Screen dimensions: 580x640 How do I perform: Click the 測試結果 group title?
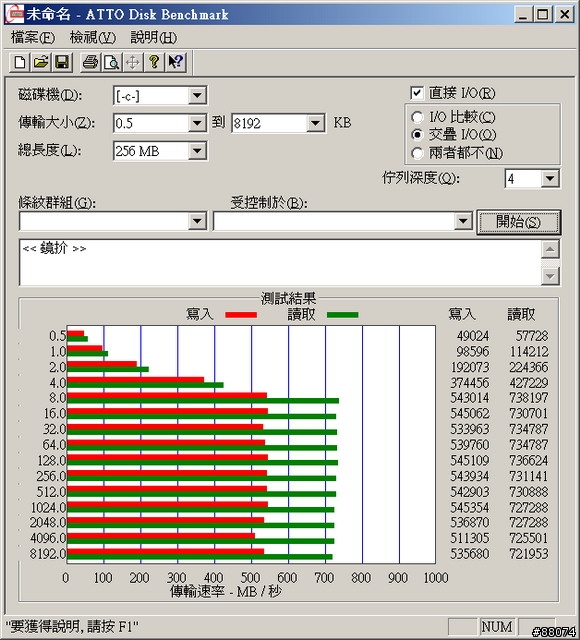288,298
